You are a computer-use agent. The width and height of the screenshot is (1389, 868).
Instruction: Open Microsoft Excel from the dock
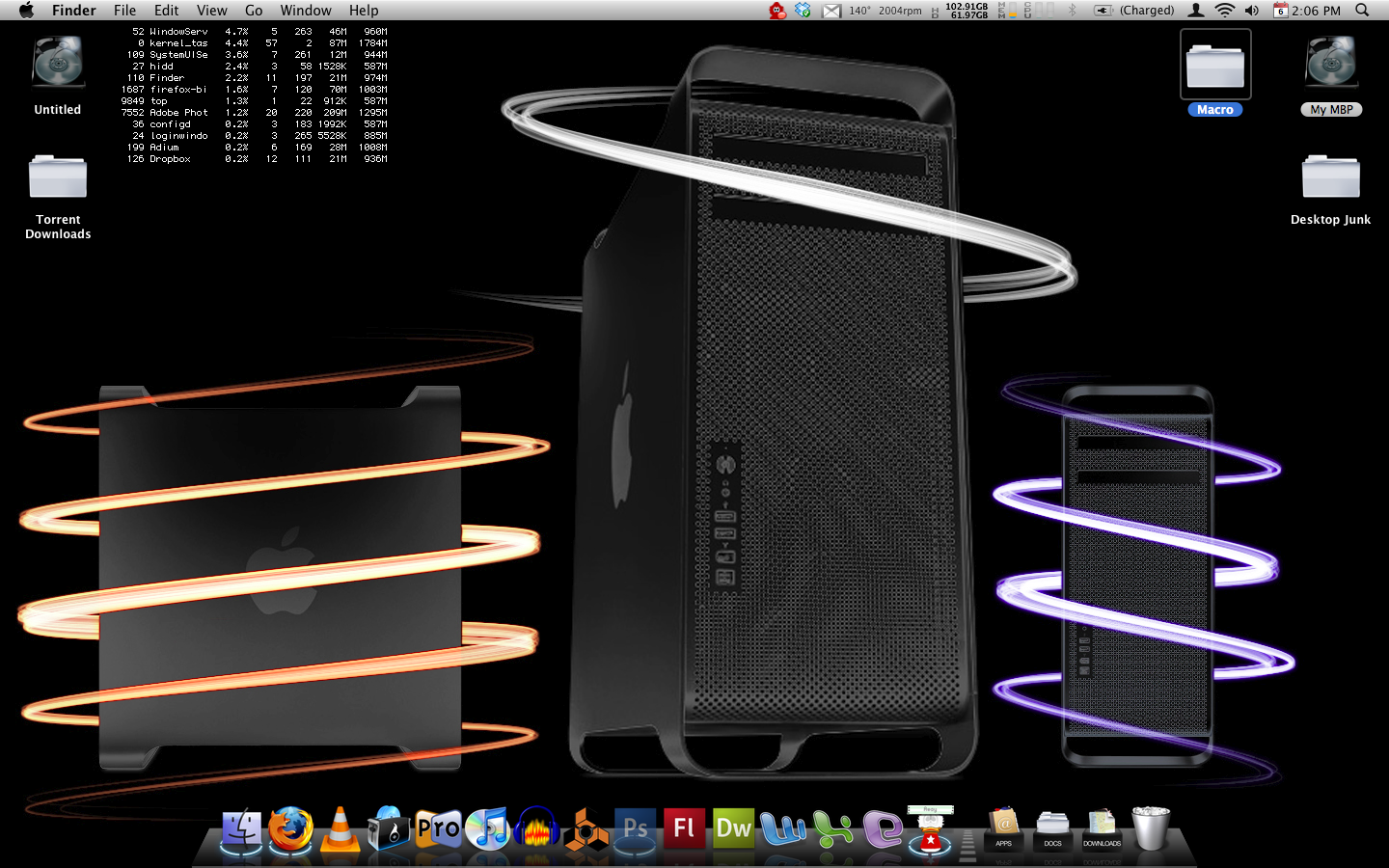point(832,829)
